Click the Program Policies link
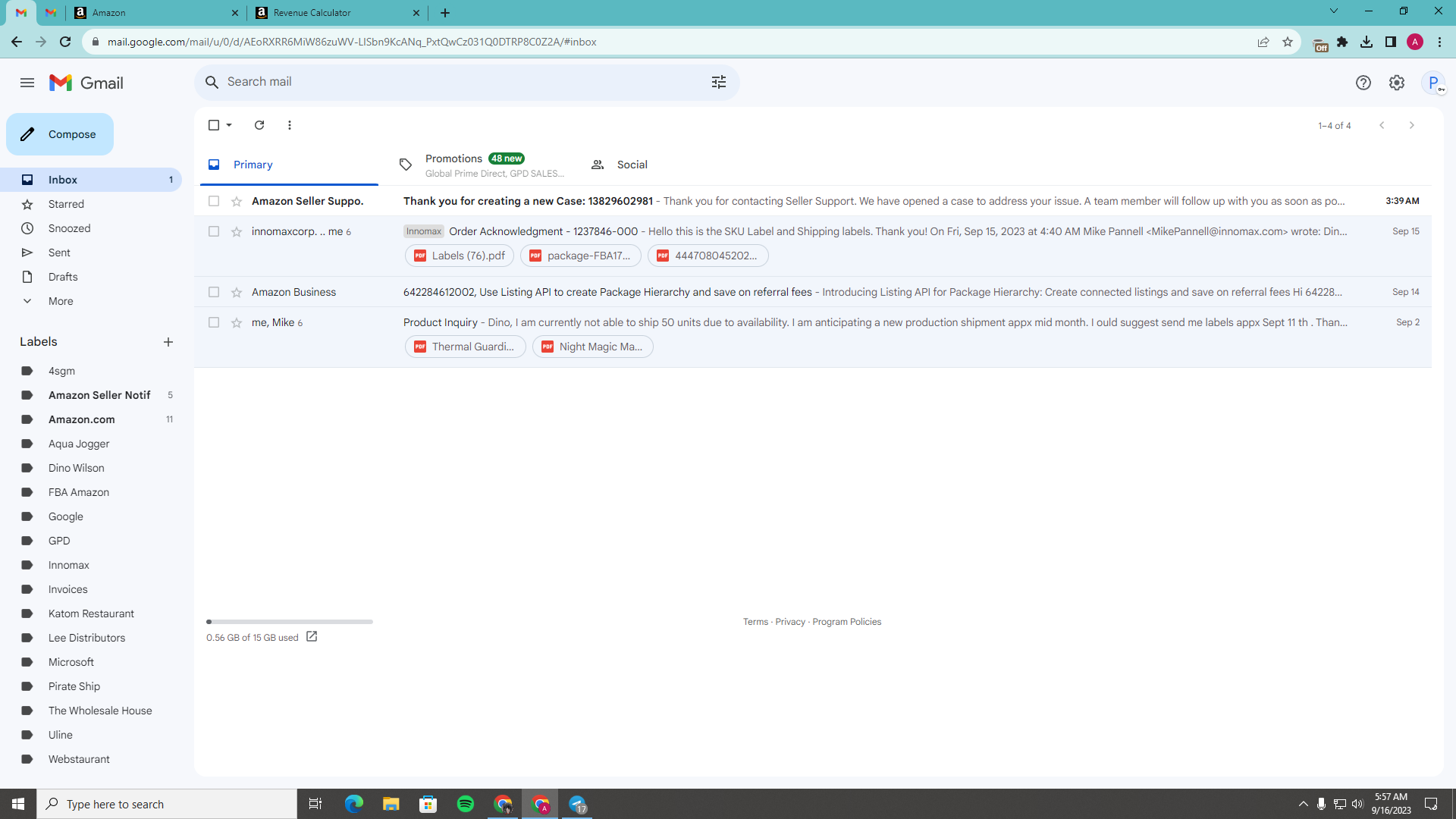 [x=846, y=622]
